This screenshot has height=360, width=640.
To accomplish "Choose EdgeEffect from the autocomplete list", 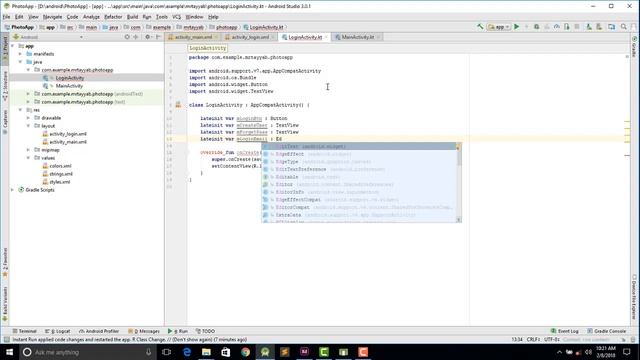I will tap(360, 154).
